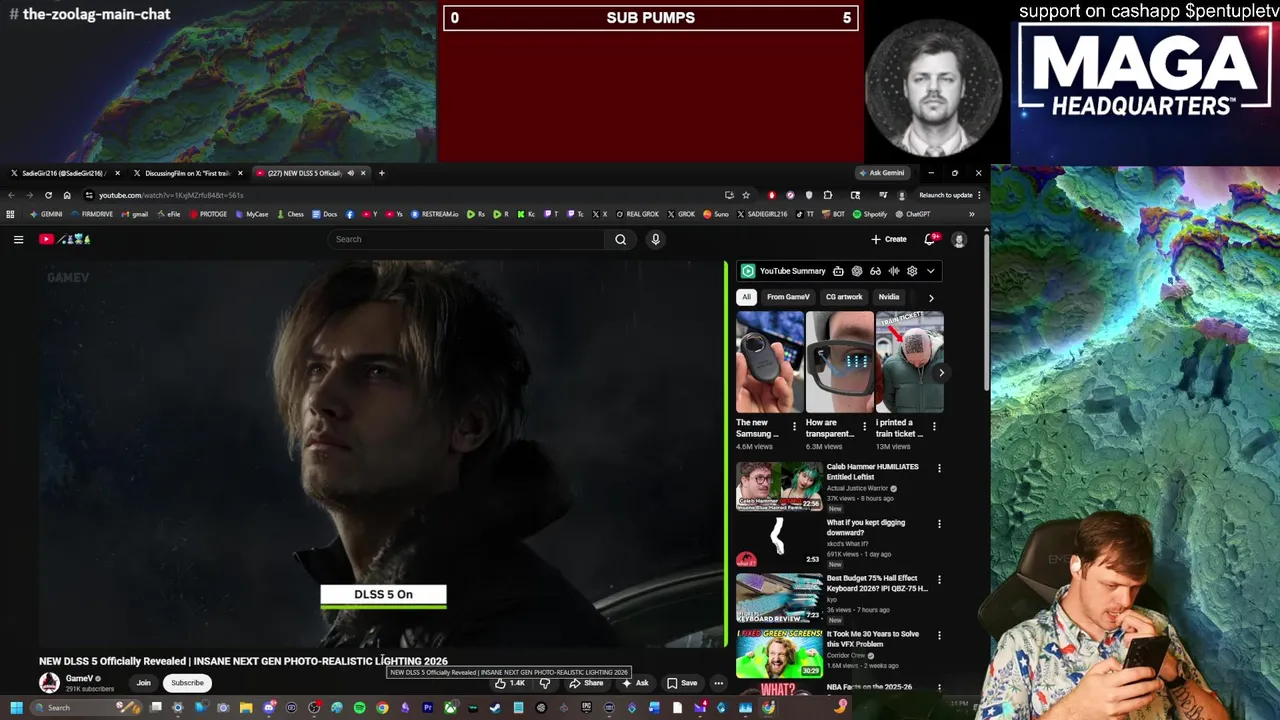The height and width of the screenshot is (720, 1280).
Task: Open the FIRMDRIVE bookmark
Action: click(92, 214)
